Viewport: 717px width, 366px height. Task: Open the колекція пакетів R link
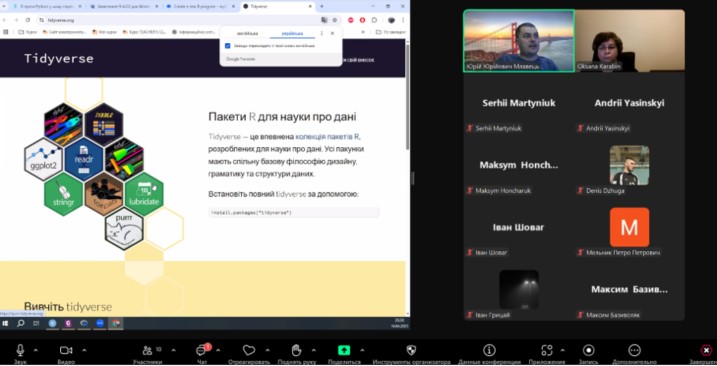pyautogui.click(x=327, y=136)
